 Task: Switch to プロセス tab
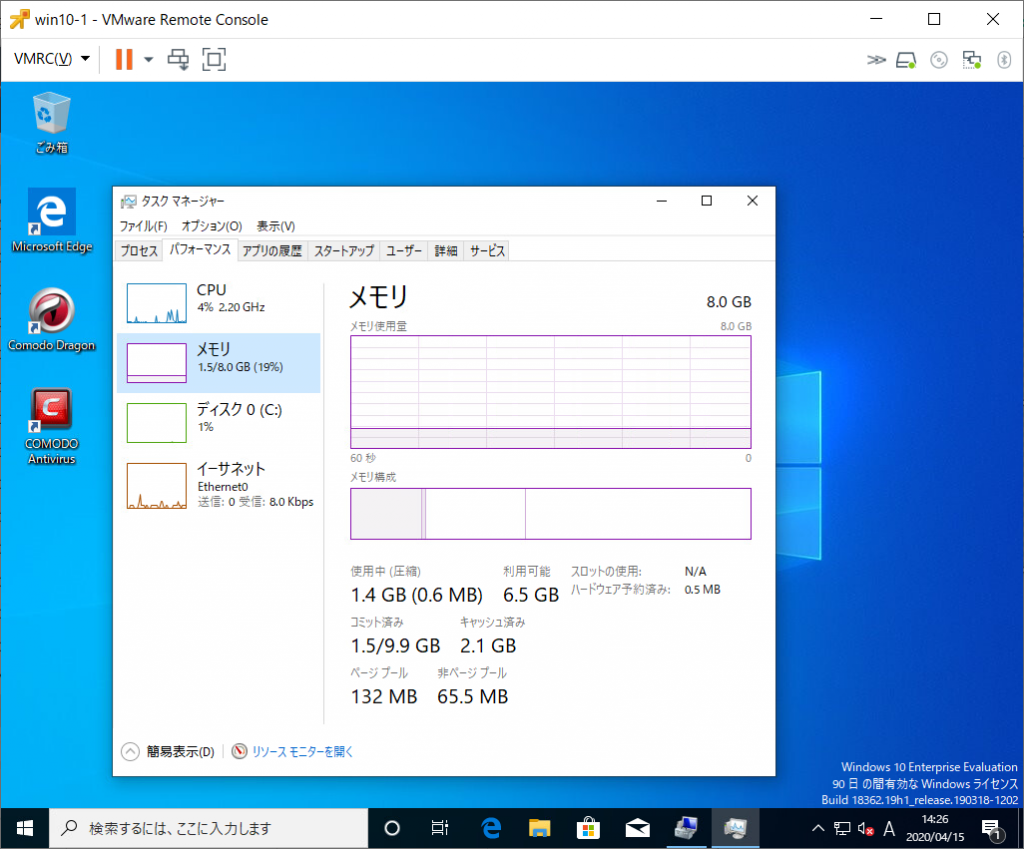[x=138, y=251]
